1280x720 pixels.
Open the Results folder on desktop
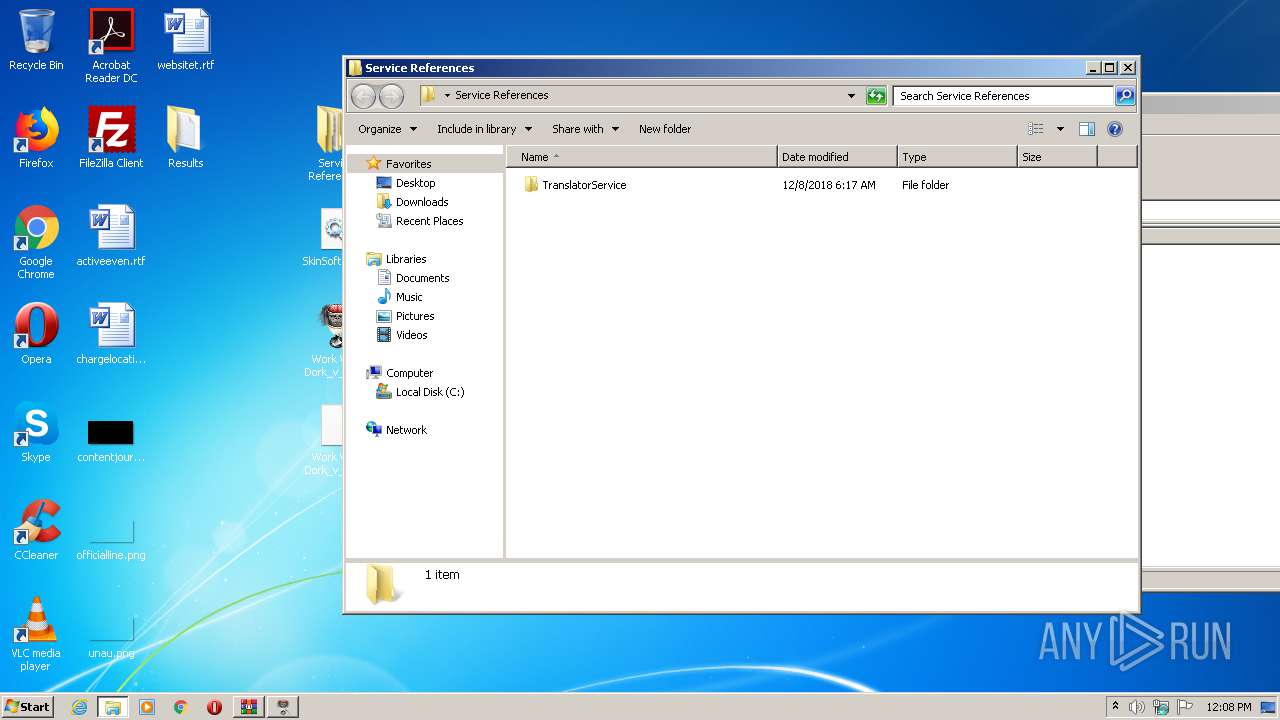[x=185, y=138]
